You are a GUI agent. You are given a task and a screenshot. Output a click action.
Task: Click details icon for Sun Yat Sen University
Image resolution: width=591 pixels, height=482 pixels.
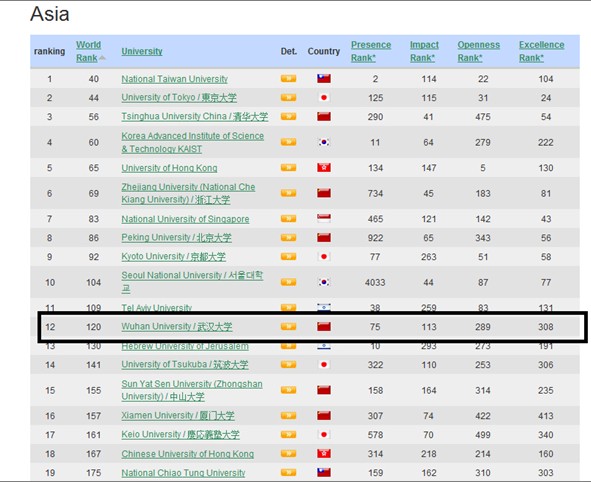pos(288,390)
